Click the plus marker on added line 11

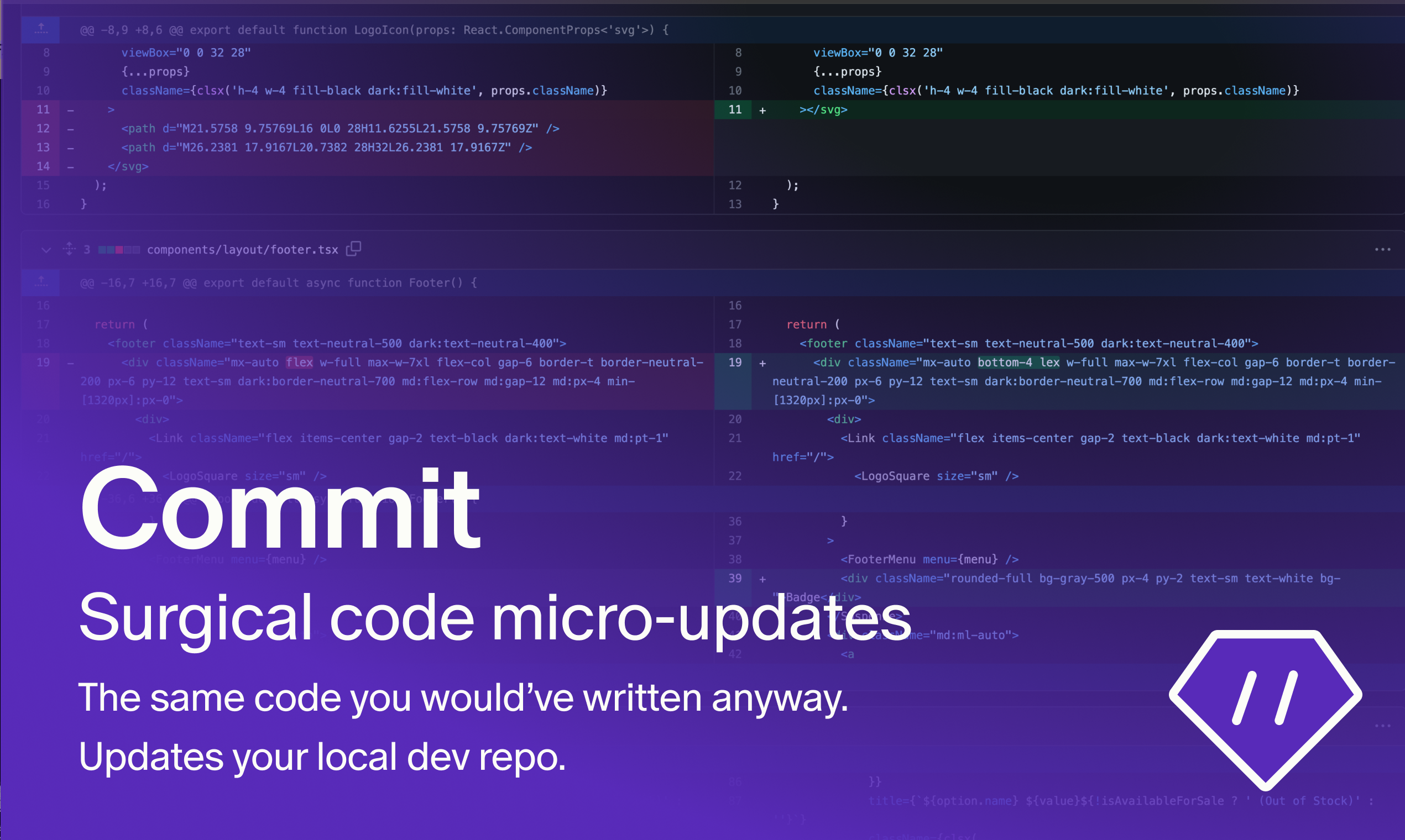pos(762,111)
